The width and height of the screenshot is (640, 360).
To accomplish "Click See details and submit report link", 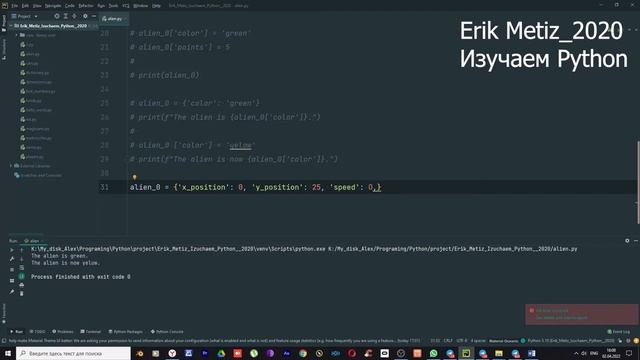I will pyautogui.click(x=561, y=318).
